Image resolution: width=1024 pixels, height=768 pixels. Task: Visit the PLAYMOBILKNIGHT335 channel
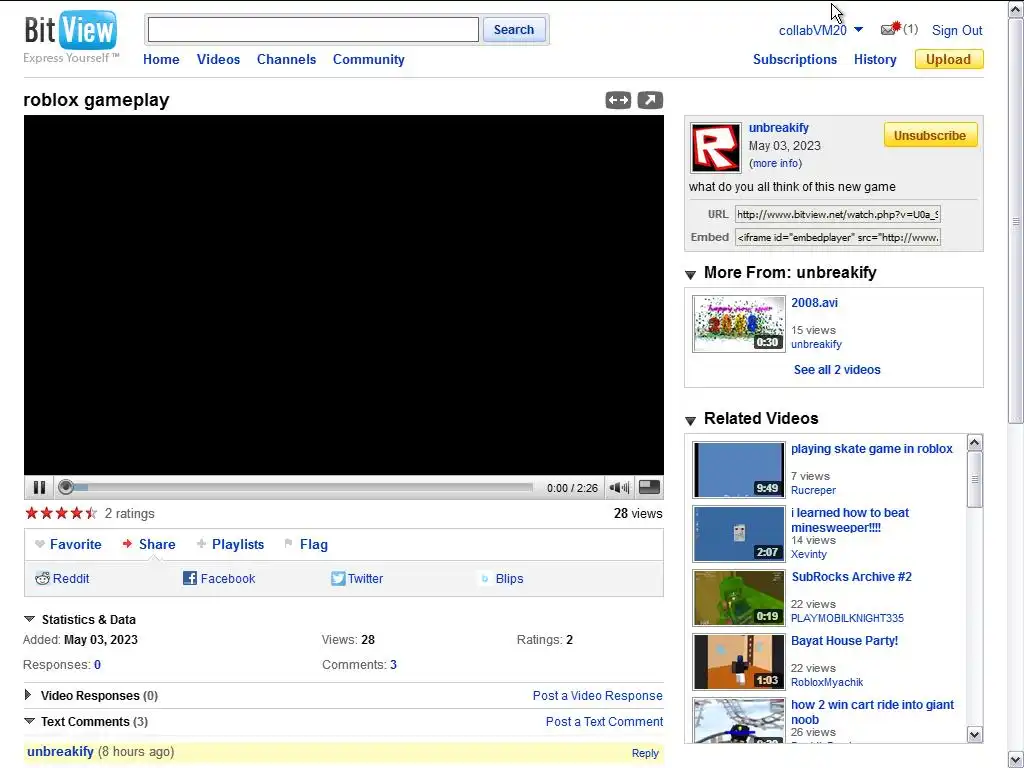click(847, 618)
